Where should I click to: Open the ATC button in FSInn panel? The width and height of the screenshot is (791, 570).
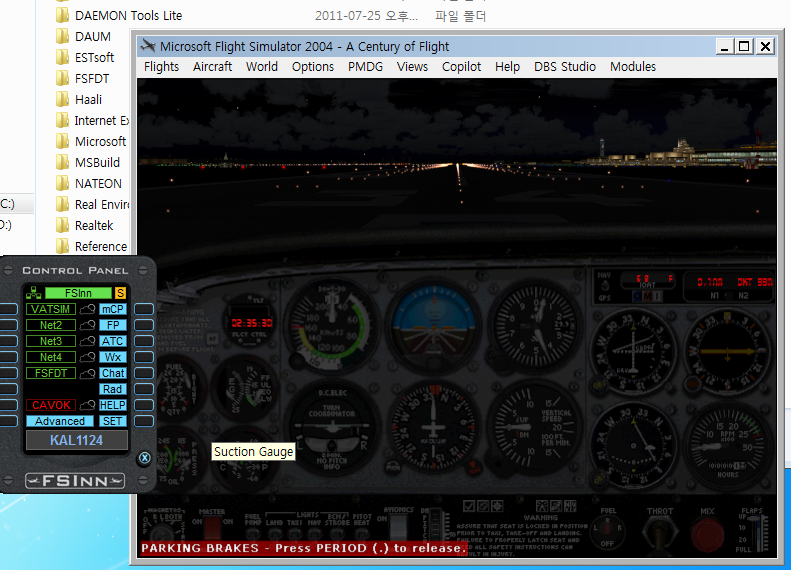[x=112, y=341]
